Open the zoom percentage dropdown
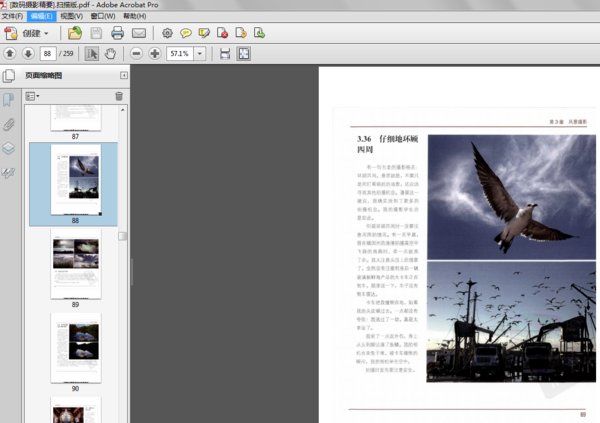The width and height of the screenshot is (600, 423). point(201,53)
